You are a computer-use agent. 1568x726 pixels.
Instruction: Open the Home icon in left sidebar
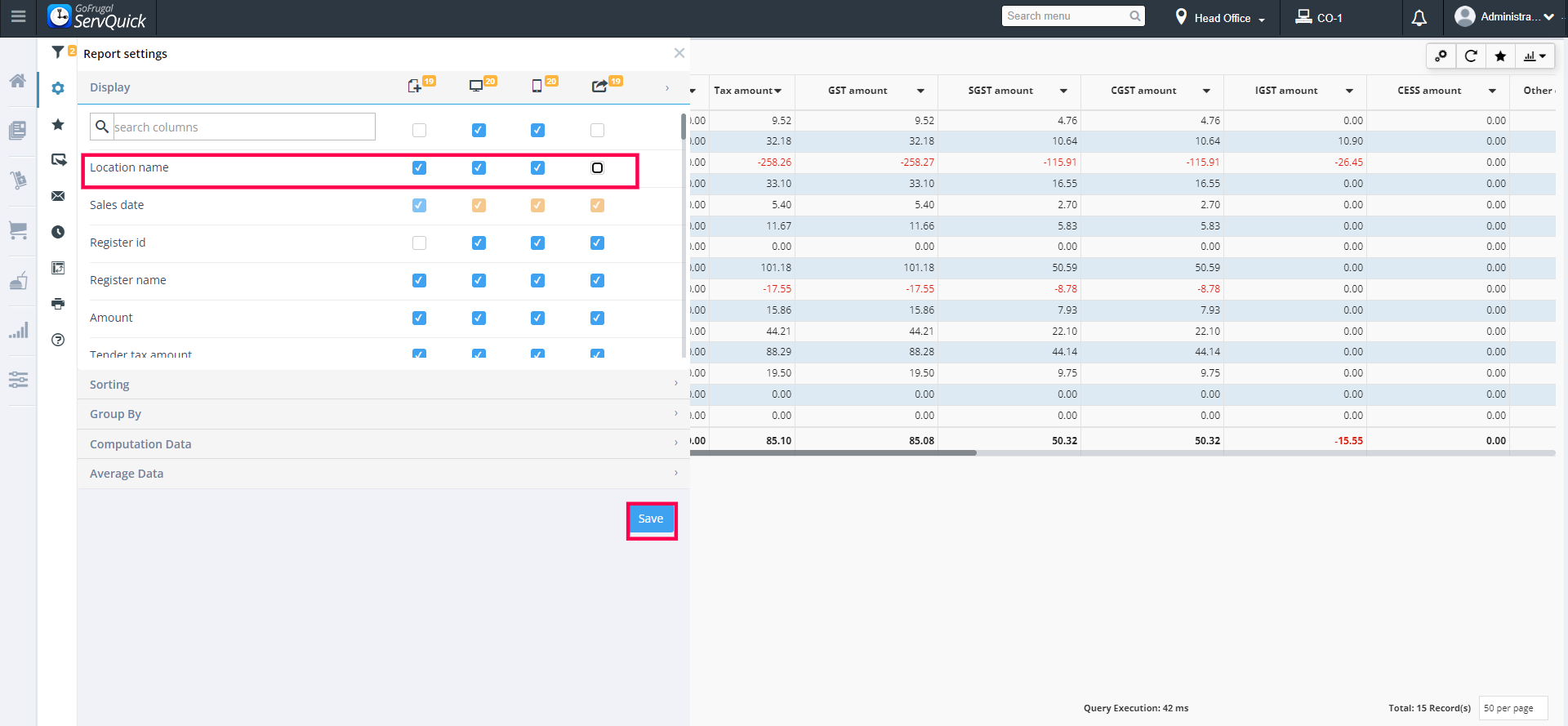[x=18, y=81]
